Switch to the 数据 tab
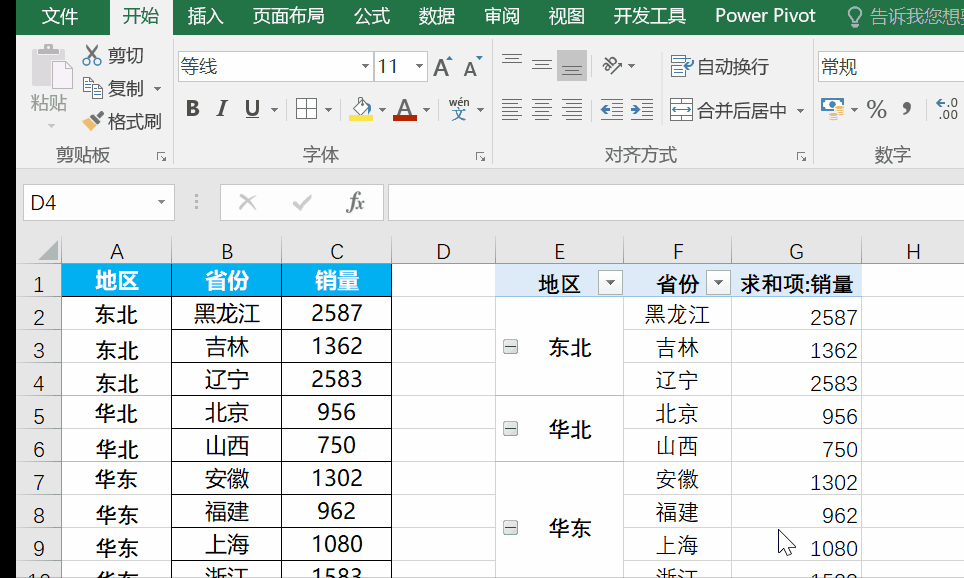Viewport: 964px width, 578px height. point(437,17)
